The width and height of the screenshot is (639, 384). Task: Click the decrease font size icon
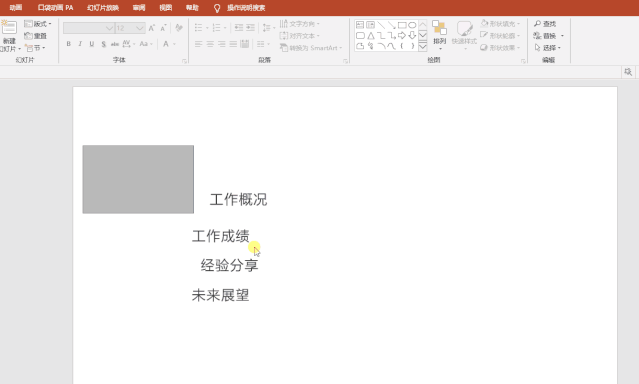pyautogui.click(x=163, y=28)
